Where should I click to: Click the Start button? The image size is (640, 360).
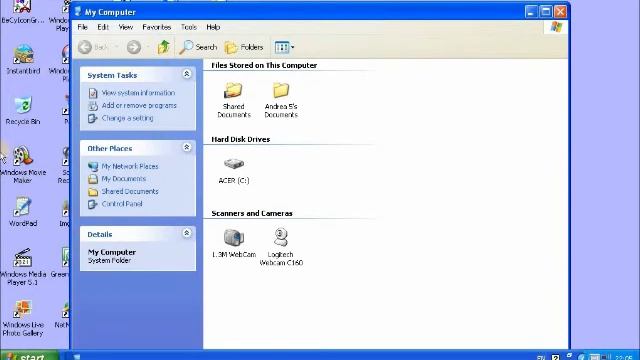click(x=29, y=356)
